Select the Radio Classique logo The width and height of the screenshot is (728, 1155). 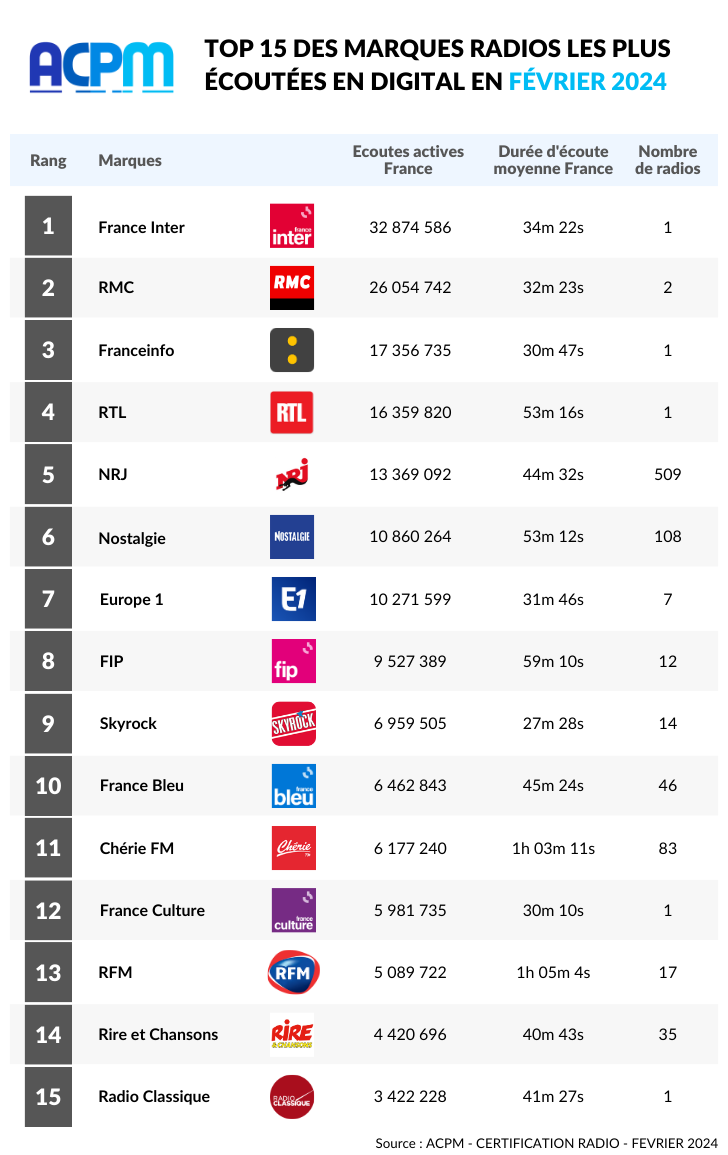click(292, 1097)
